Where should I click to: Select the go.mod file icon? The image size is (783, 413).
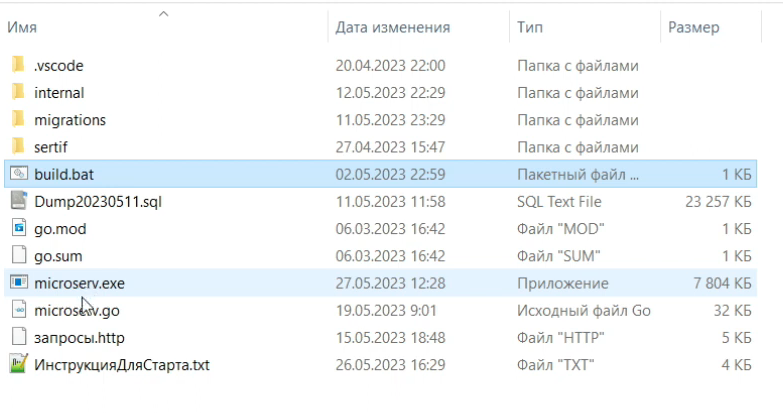[x=19, y=228]
